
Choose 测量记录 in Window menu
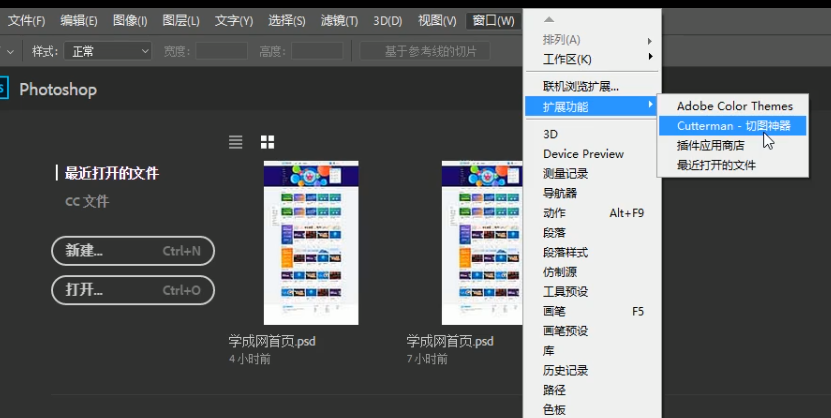593,174
